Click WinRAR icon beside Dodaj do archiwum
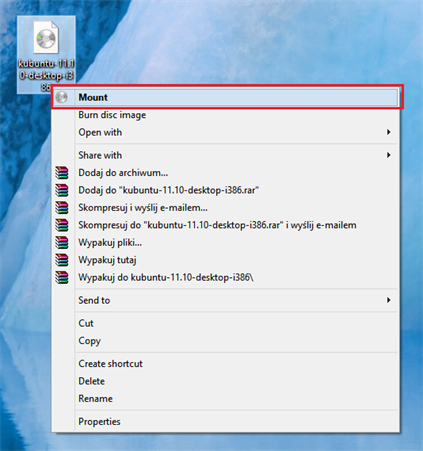The height and width of the screenshot is (451, 423). 62,173
